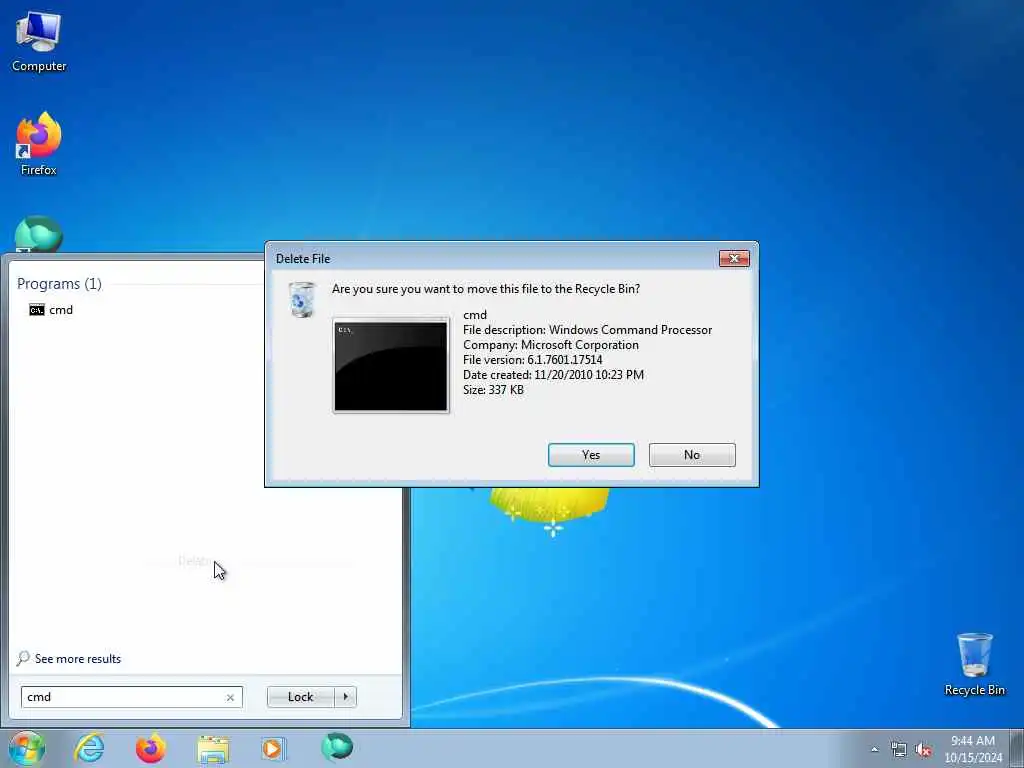Open Windows Media Player from taskbar
The image size is (1024, 768).
click(274, 748)
